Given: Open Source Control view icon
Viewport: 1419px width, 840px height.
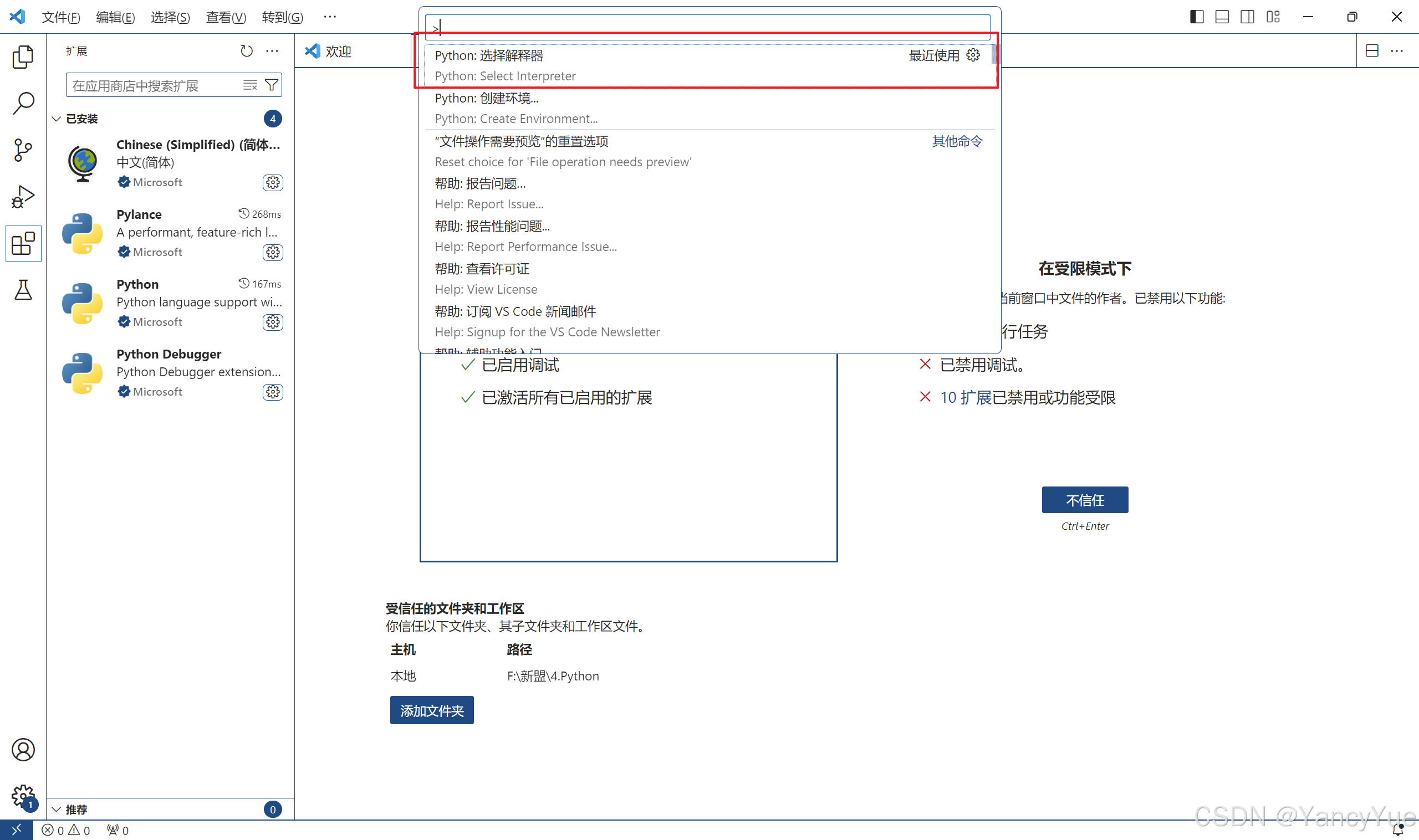Looking at the screenshot, I should 23,150.
